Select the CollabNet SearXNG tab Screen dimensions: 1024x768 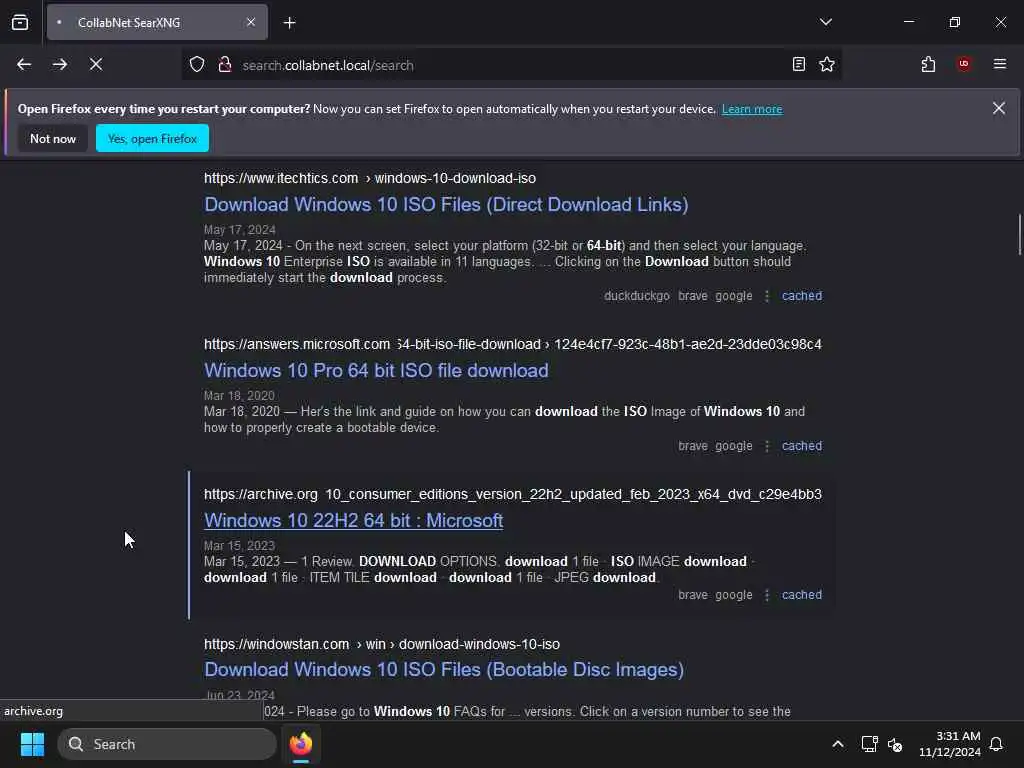[x=157, y=22]
